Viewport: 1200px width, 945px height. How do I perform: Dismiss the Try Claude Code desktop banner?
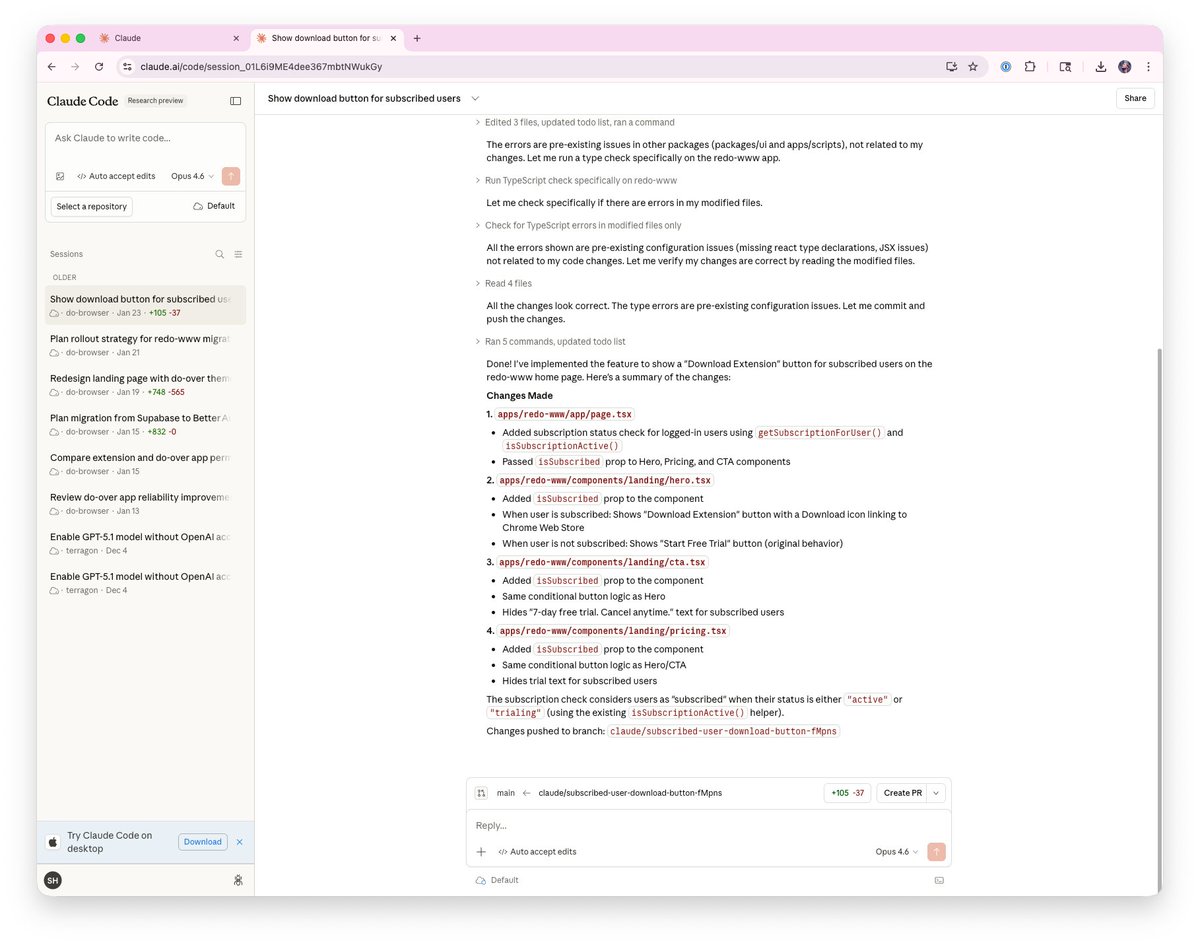tap(239, 842)
